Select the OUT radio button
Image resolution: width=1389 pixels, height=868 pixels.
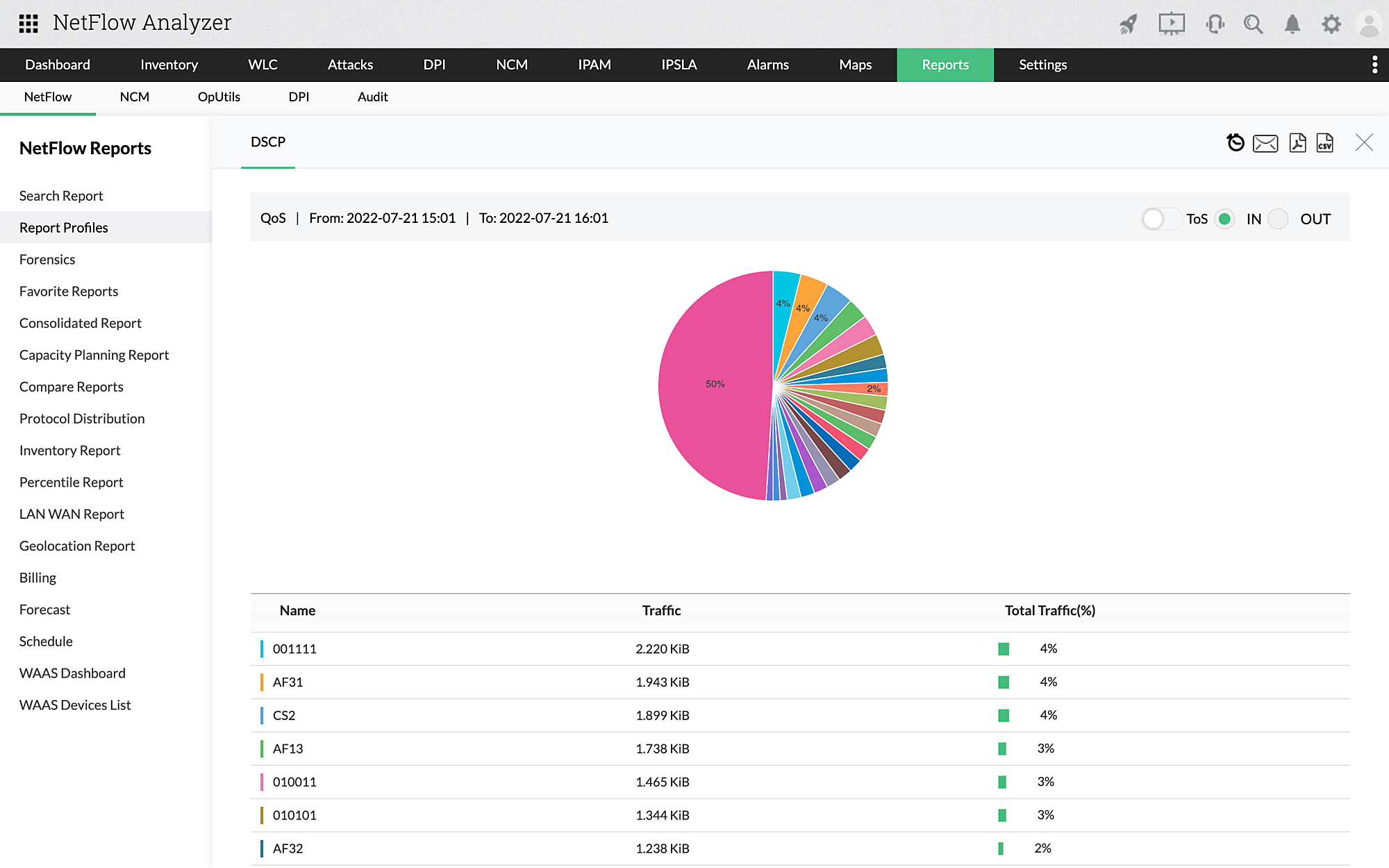[1278, 219]
